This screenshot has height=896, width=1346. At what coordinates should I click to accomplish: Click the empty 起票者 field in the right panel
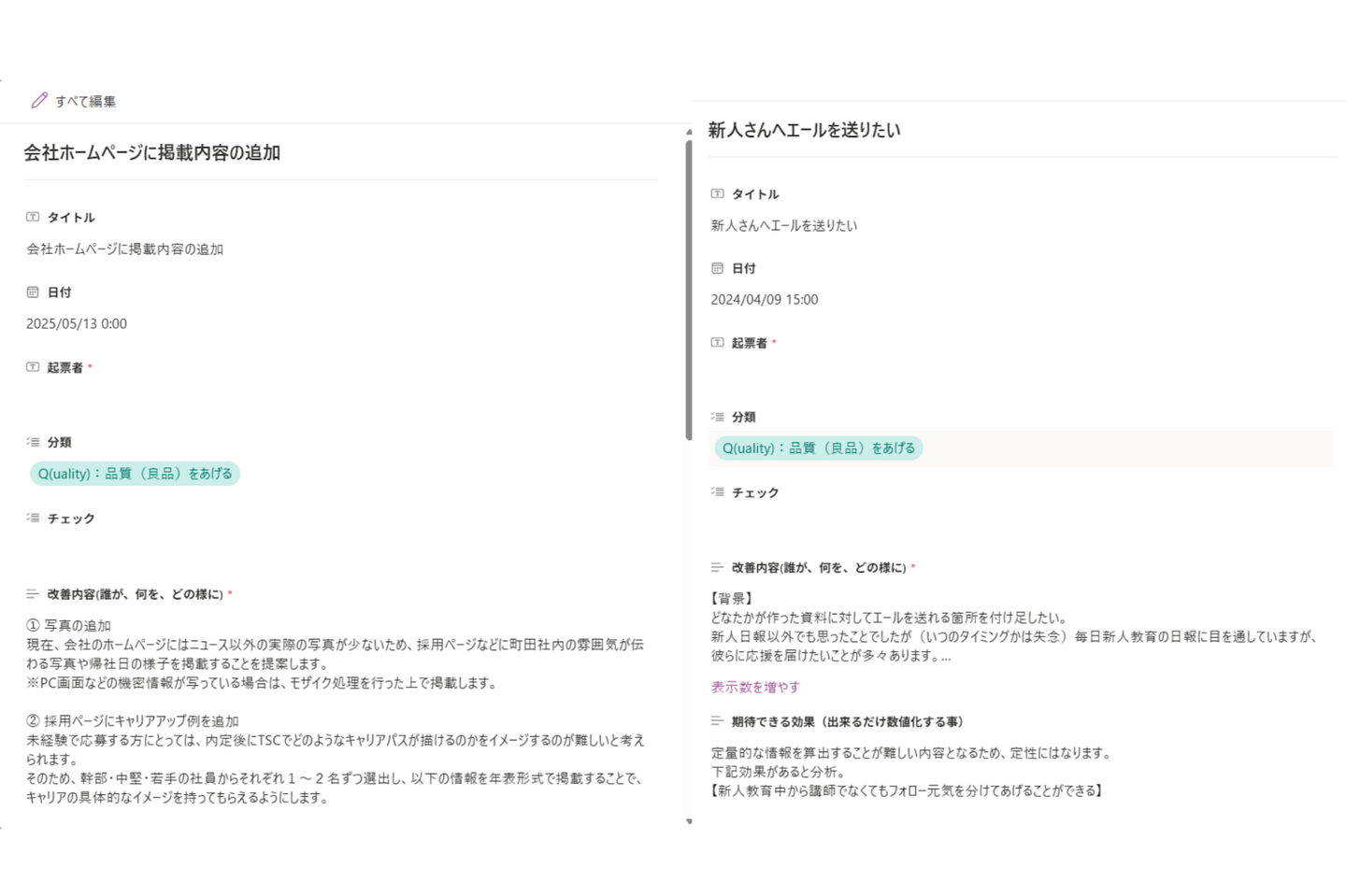pos(1021,375)
